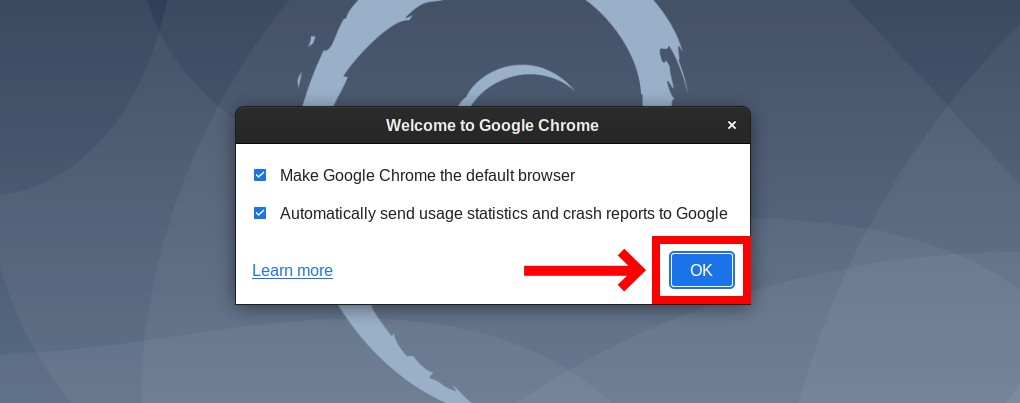
Task: Select the blue OK button
Action: pyautogui.click(x=701, y=270)
